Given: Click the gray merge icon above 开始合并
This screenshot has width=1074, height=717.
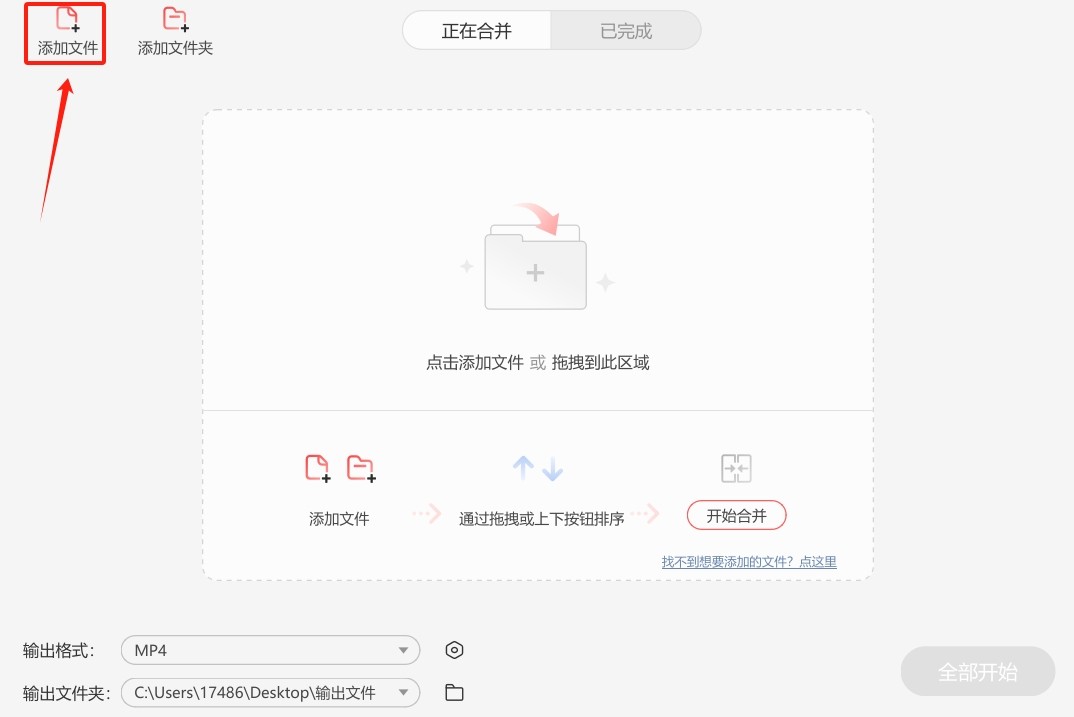Looking at the screenshot, I should pyautogui.click(x=736, y=468).
